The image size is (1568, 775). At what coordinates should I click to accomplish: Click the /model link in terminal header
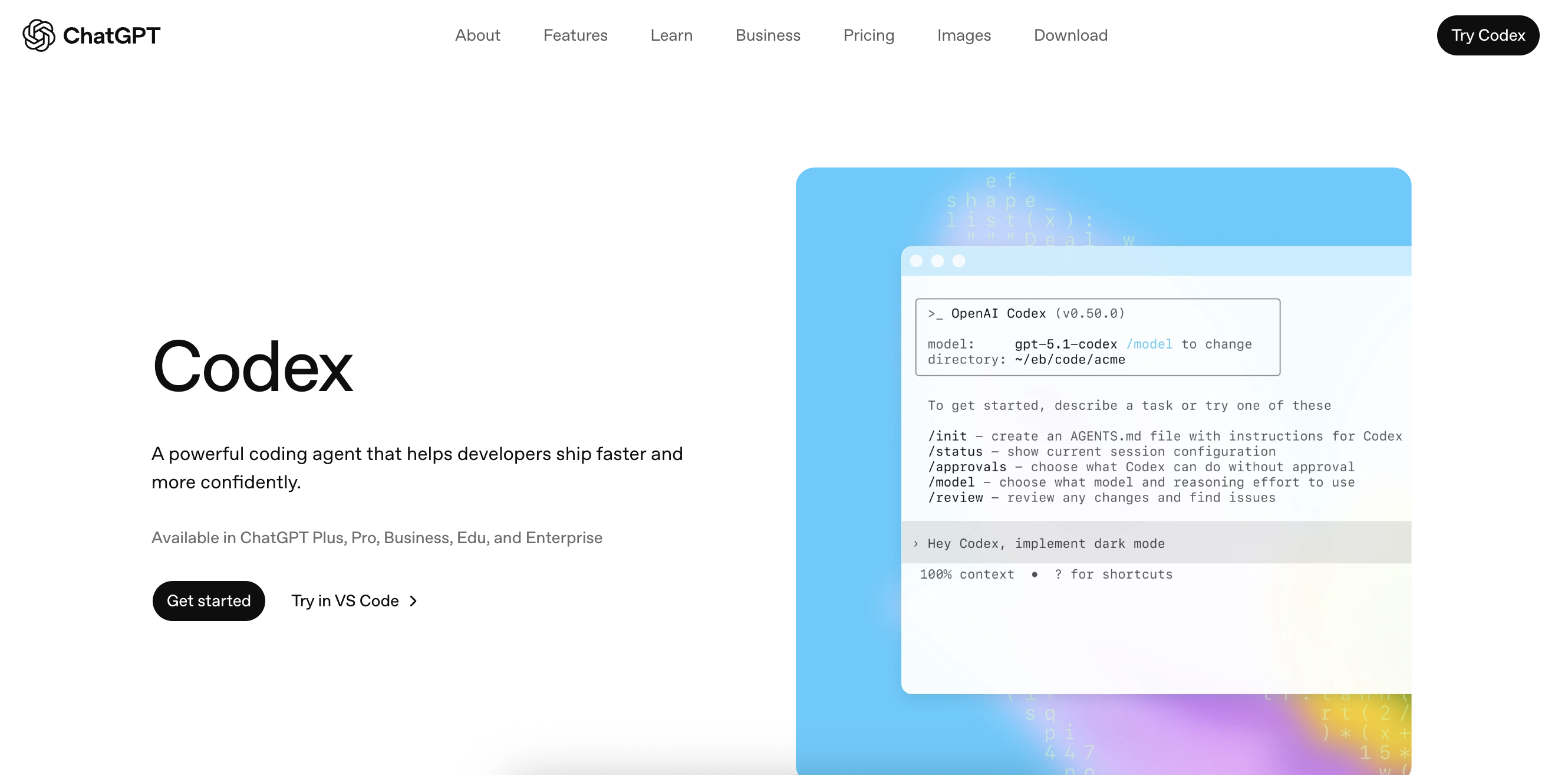point(1149,344)
